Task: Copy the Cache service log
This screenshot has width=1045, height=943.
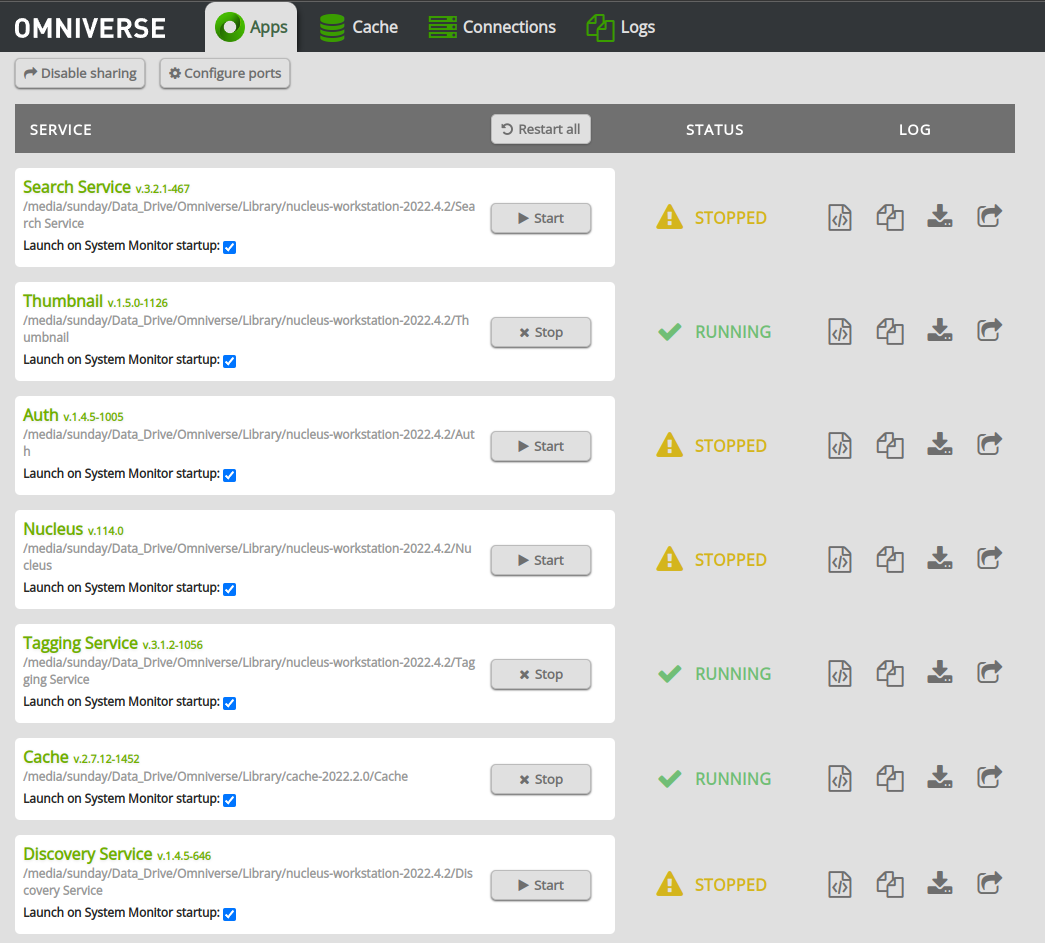Action: click(889, 777)
